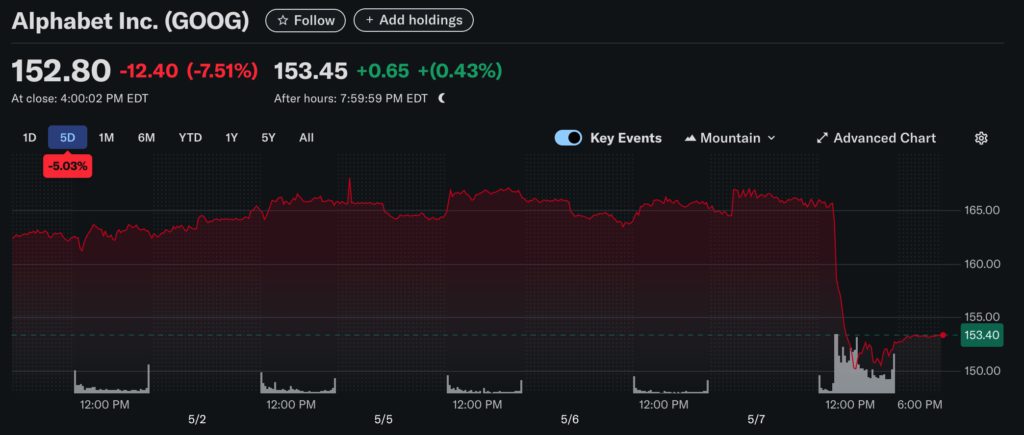
Task: Click the 6:00 PM time label
Action: [x=920, y=405]
